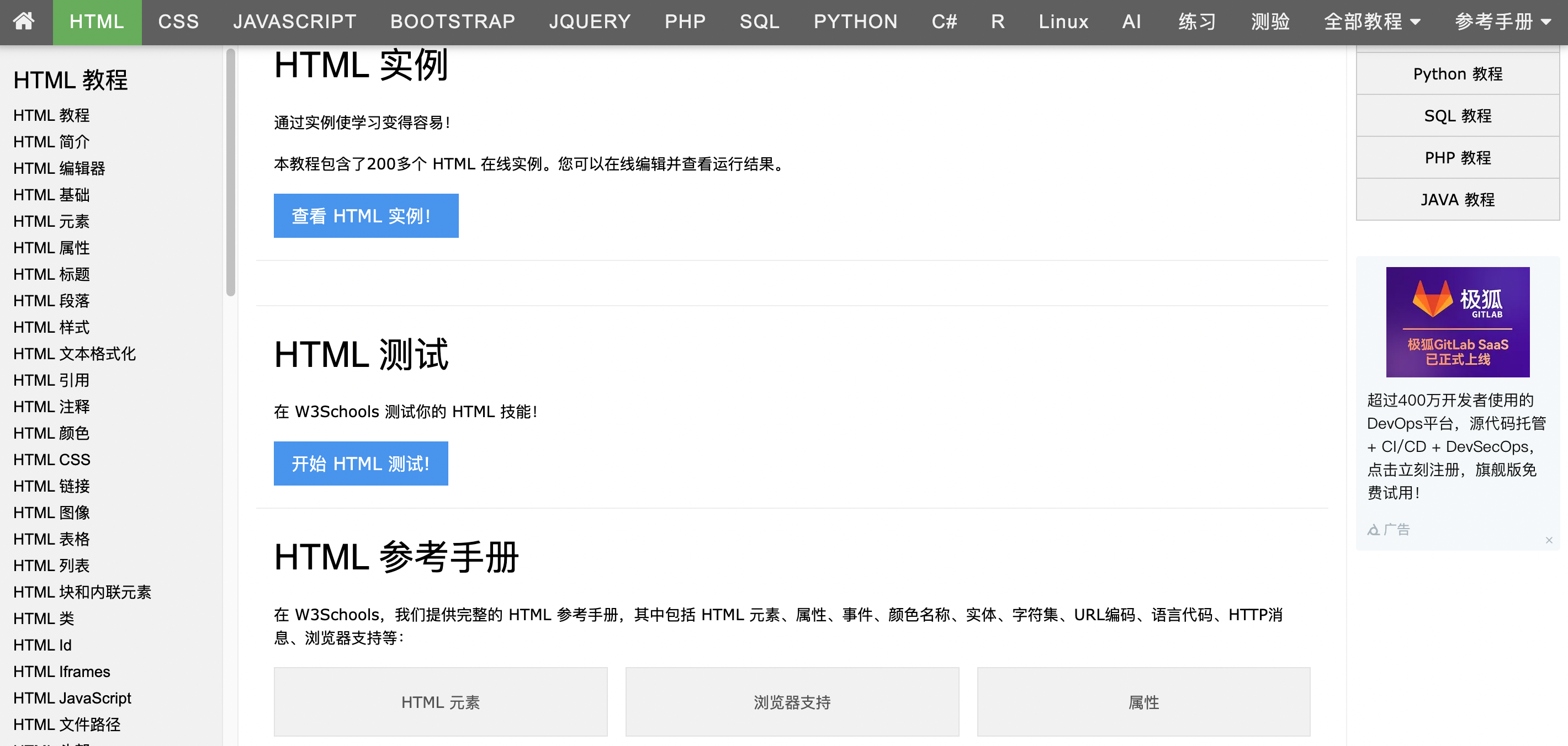Open HTML 块和内联元素 in the sidebar
Image resolution: width=1568 pixels, height=746 pixels.
[x=82, y=592]
